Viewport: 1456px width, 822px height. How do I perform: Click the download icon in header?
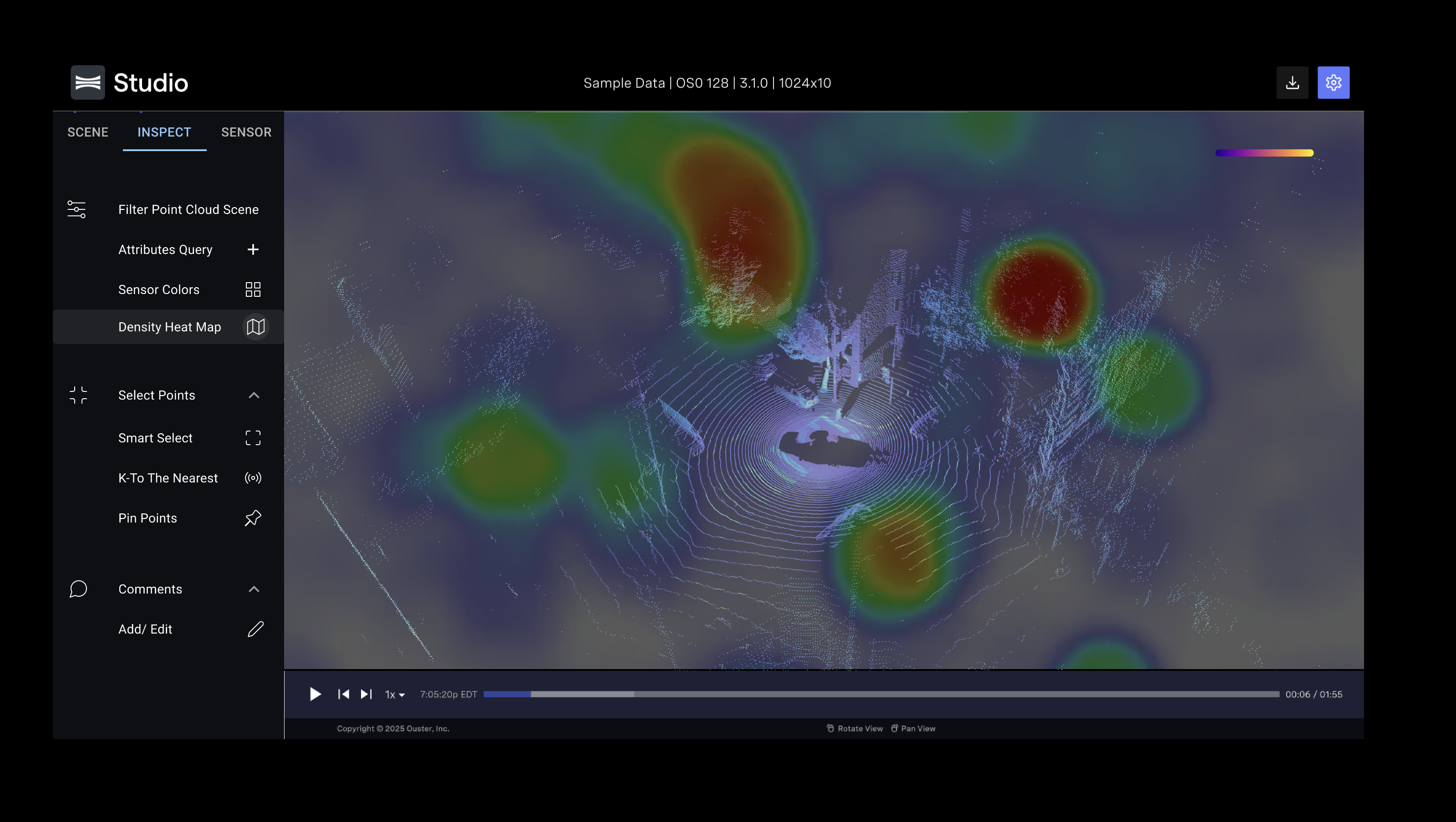coord(1292,83)
